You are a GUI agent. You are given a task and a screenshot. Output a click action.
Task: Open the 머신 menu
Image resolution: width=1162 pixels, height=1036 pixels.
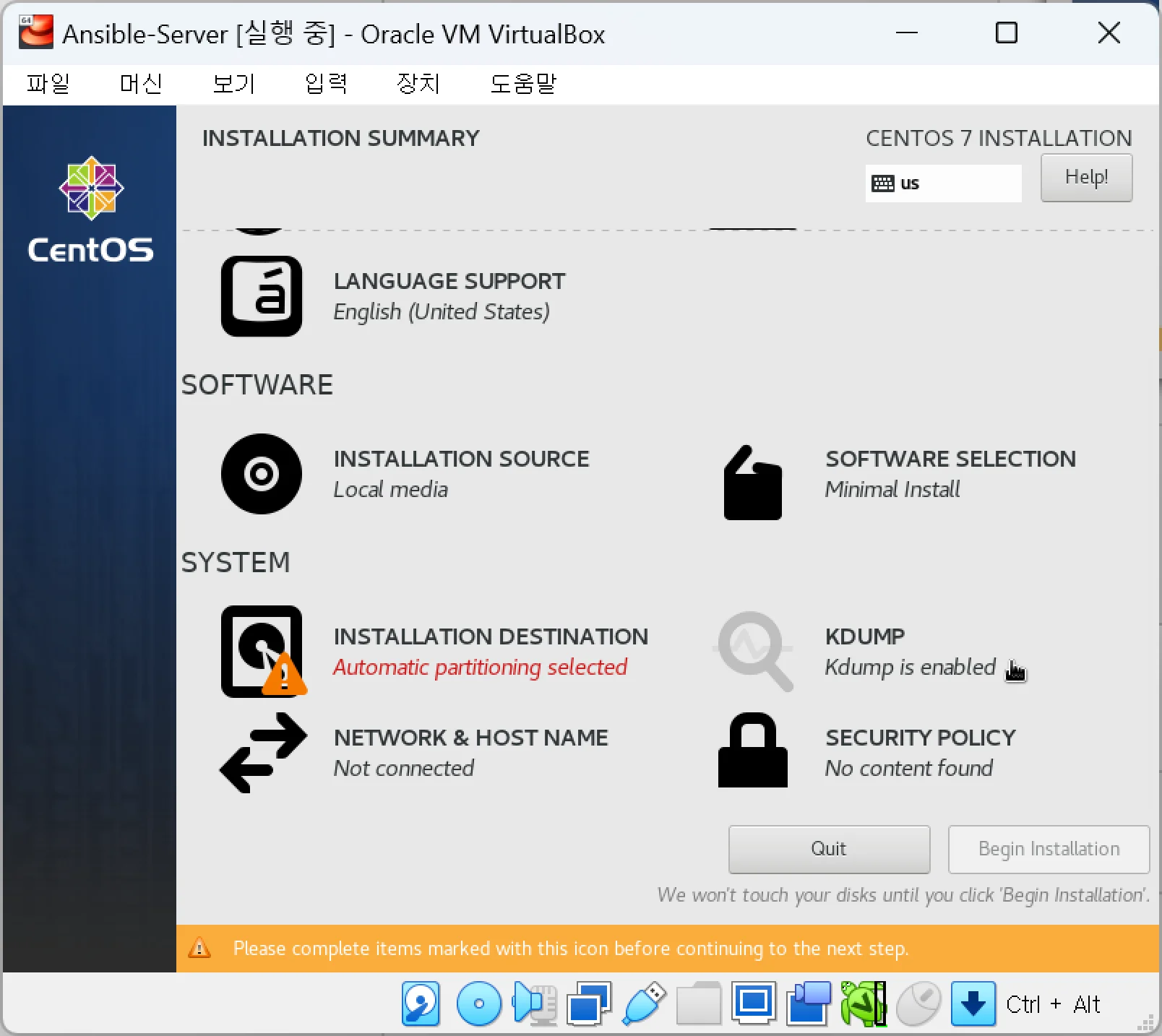141,84
